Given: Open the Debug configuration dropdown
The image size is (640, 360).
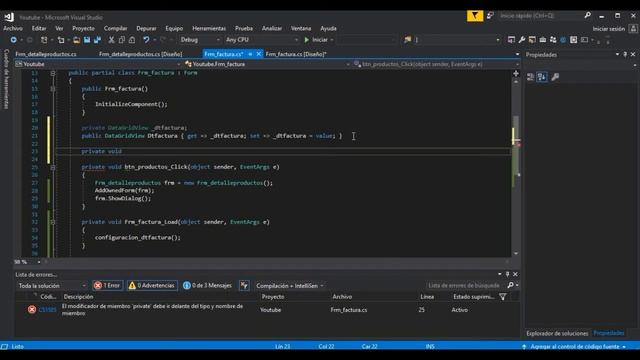Looking at the screenshot, I should pos(200,40).
